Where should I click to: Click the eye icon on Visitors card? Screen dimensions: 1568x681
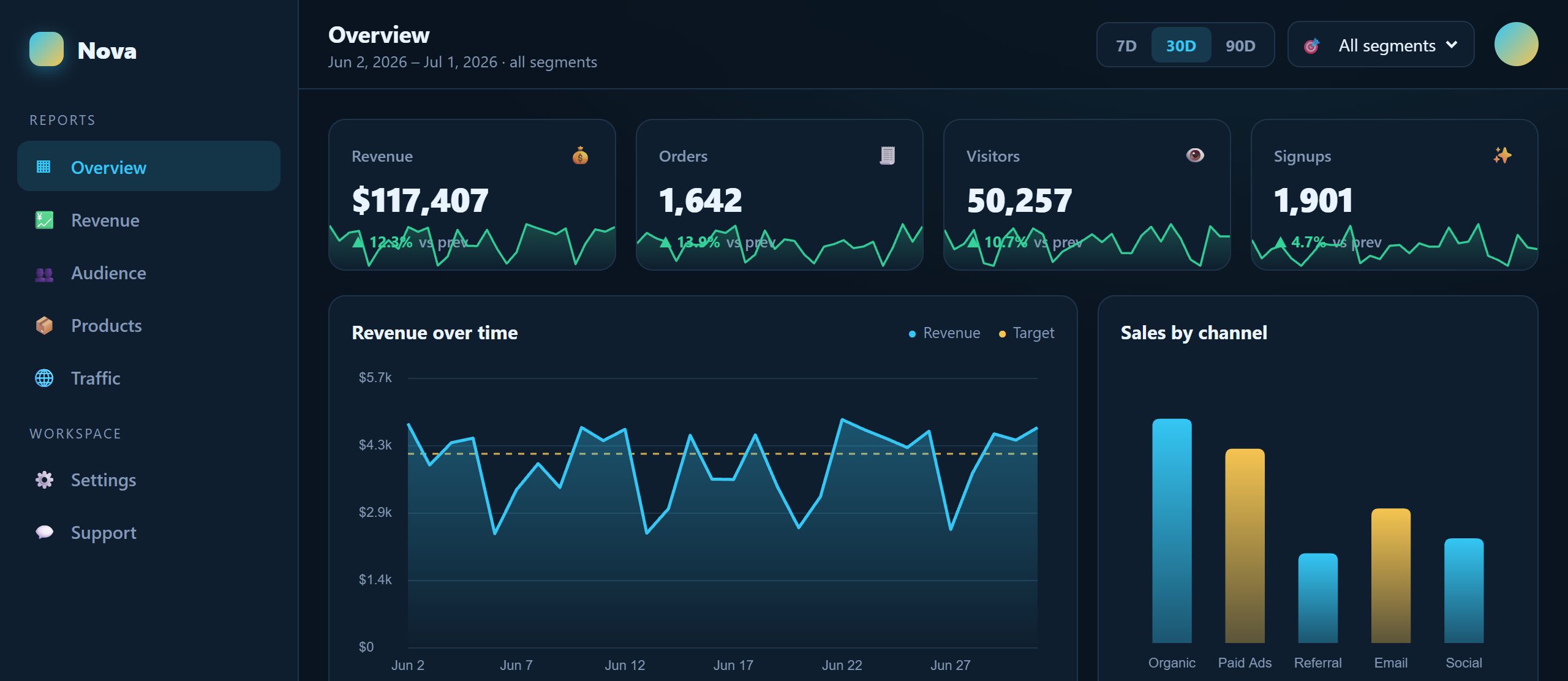1195,155
